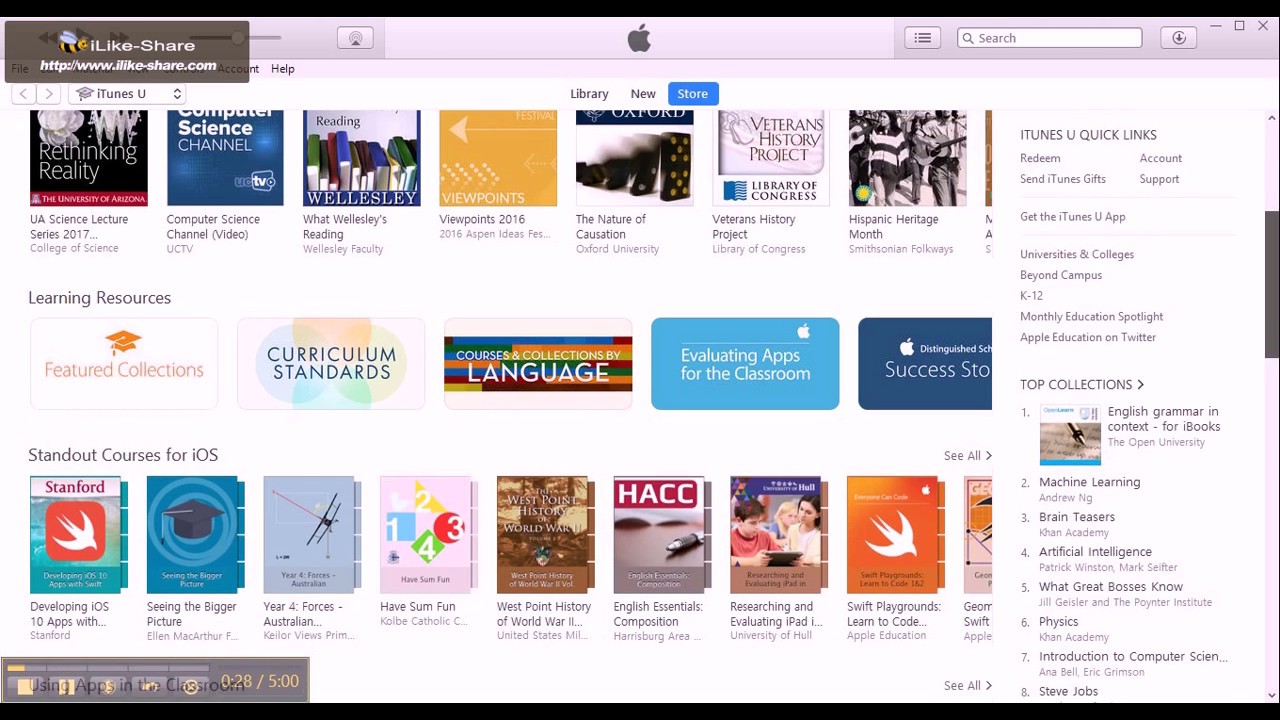Click Get the iTunes U App

pyautogui.click(x=1072, y=217)
